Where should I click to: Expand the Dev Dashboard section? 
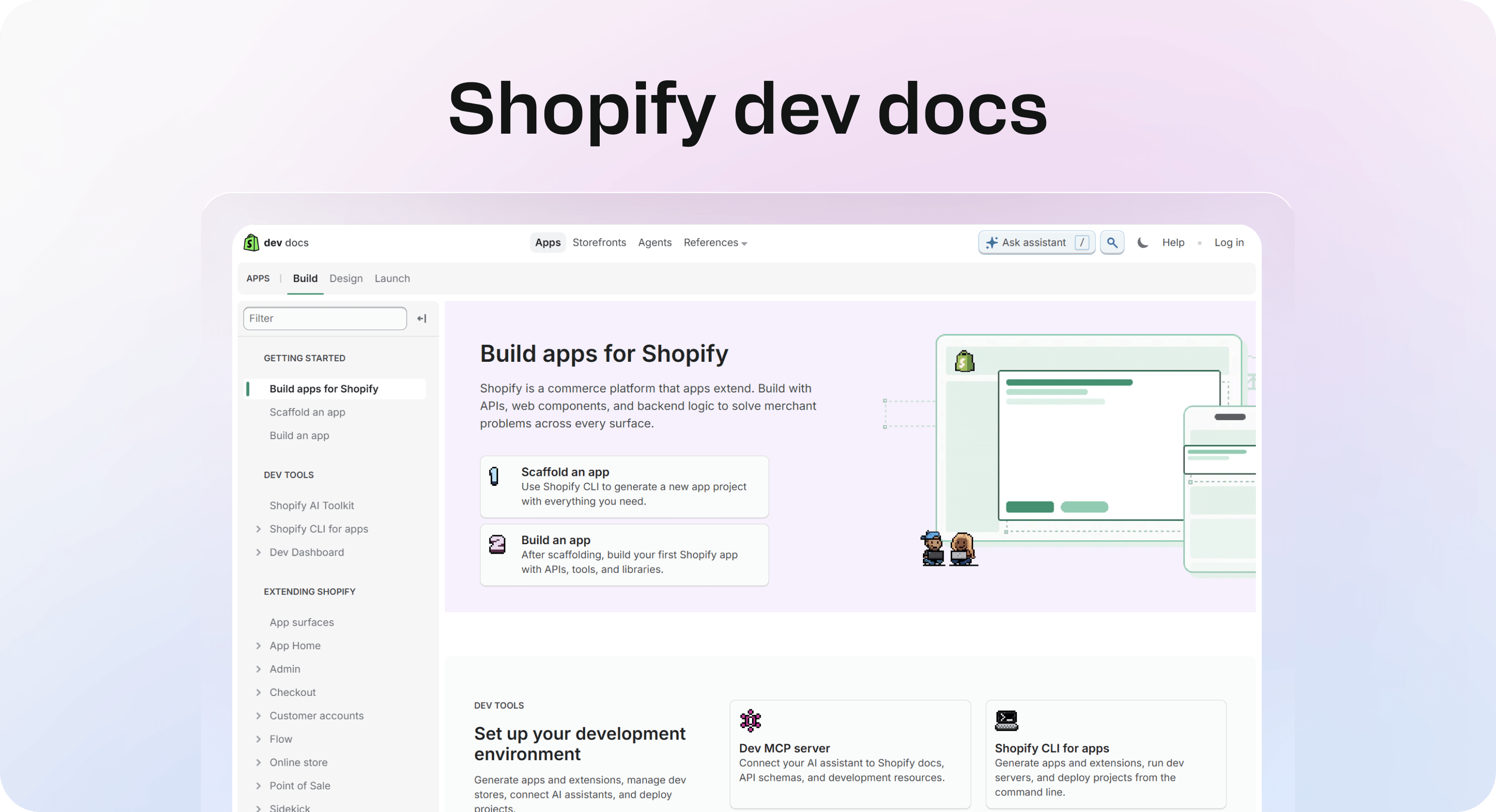tap(258, 552)
